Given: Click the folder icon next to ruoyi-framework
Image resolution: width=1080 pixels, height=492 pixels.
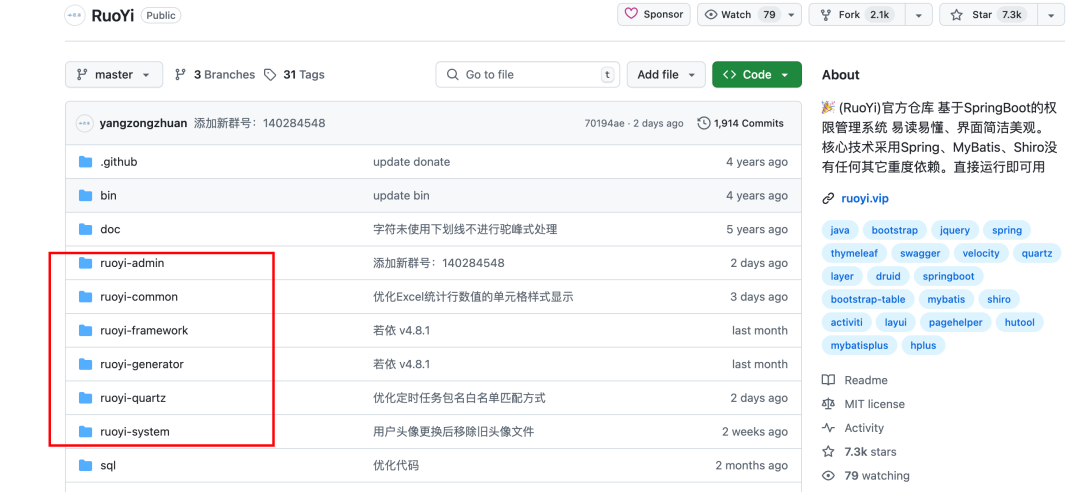Looking at the screenshot, I should [85, 331].
